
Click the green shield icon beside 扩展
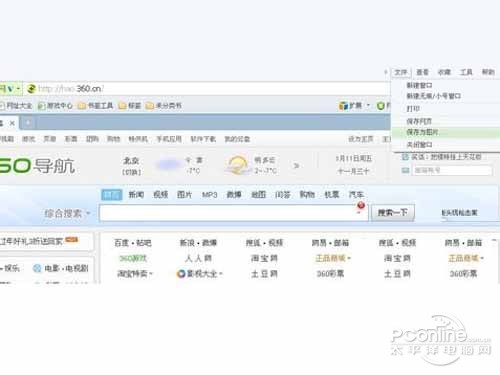381,106
